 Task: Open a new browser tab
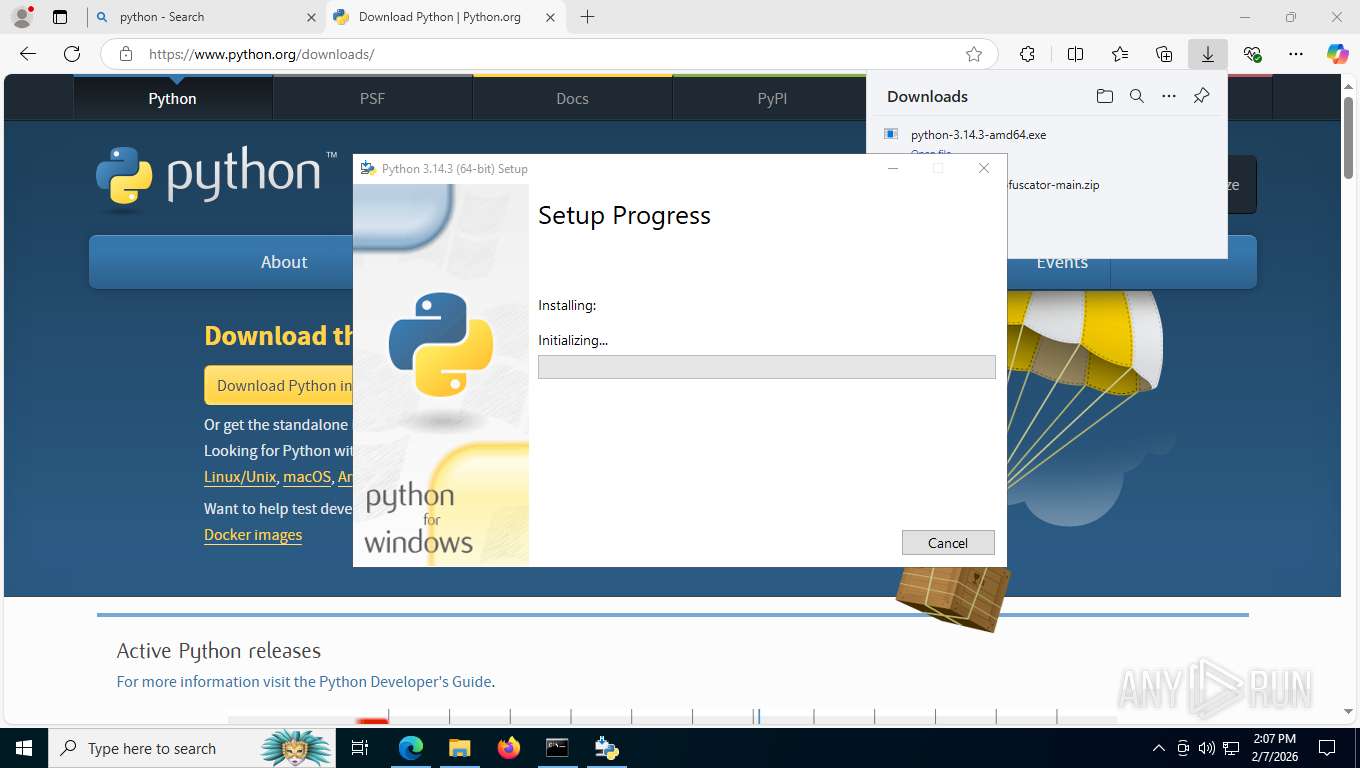(587, 17)
